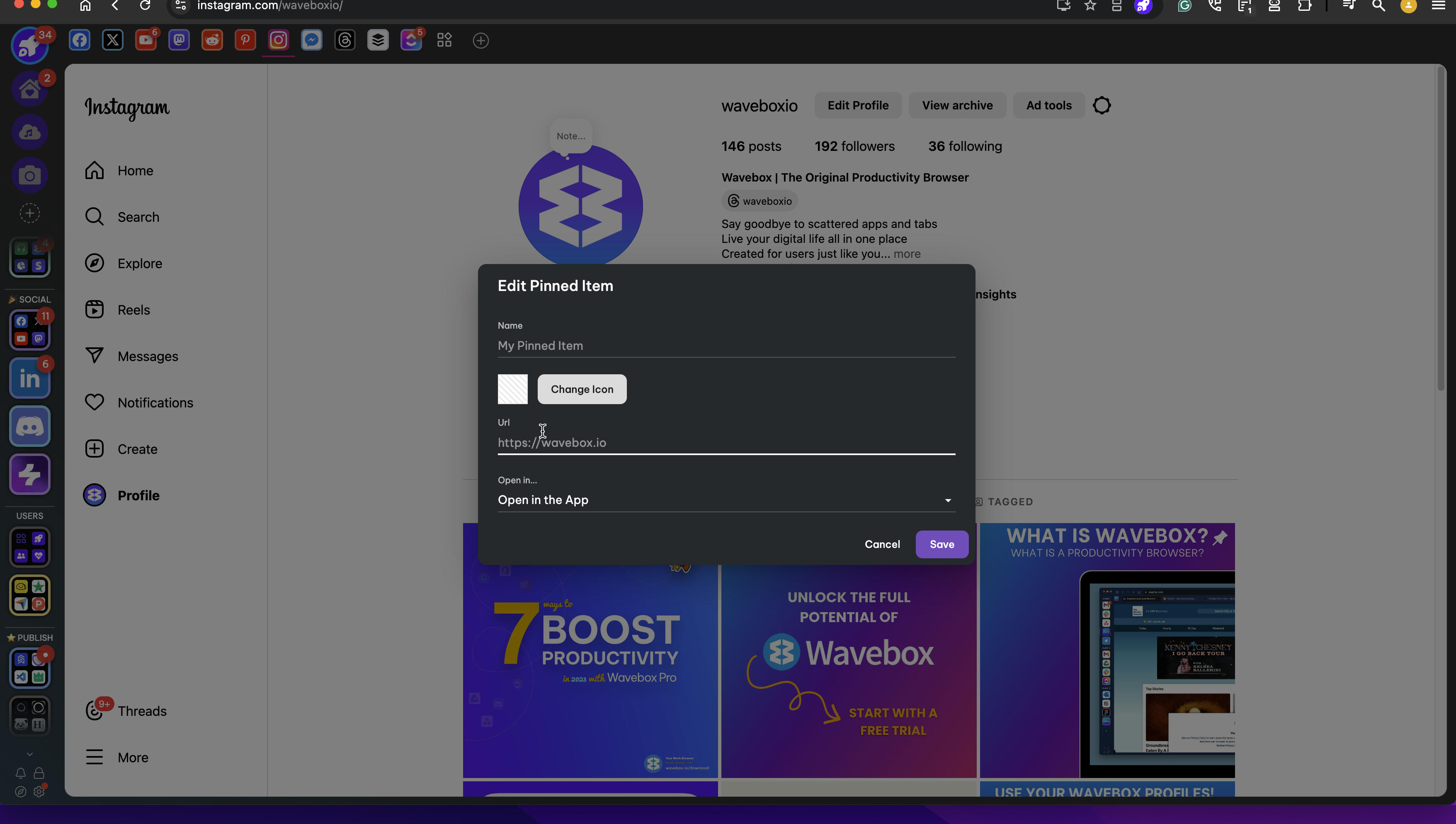Screen dimensions: 1456x824
Task: Open the Reddit app tab
Action: point(212,40)
